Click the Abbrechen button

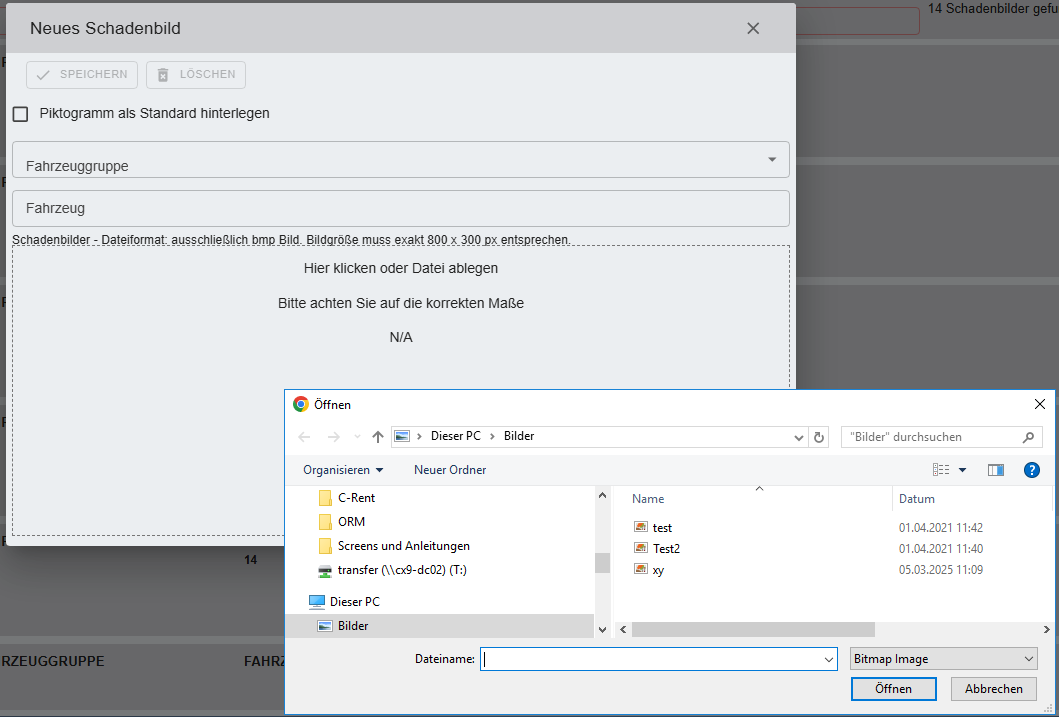pos(993,689)
